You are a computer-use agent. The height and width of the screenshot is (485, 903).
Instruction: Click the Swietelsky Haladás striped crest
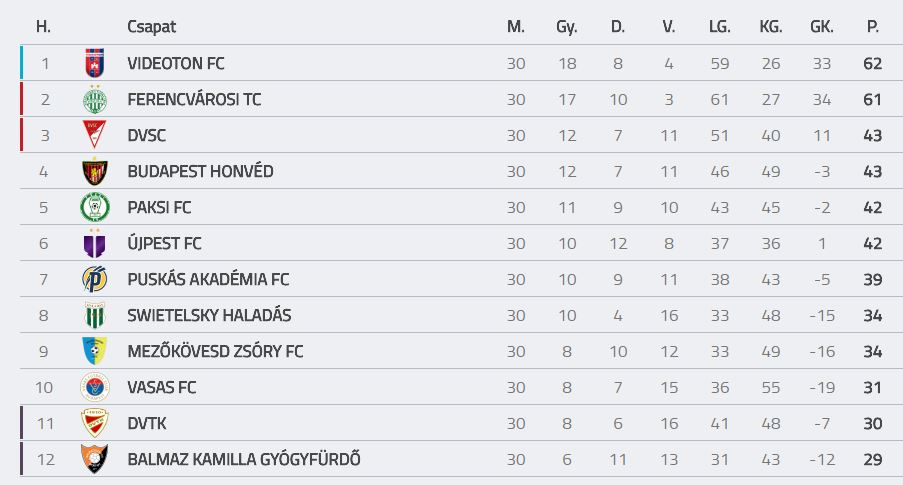click(94, 315)
